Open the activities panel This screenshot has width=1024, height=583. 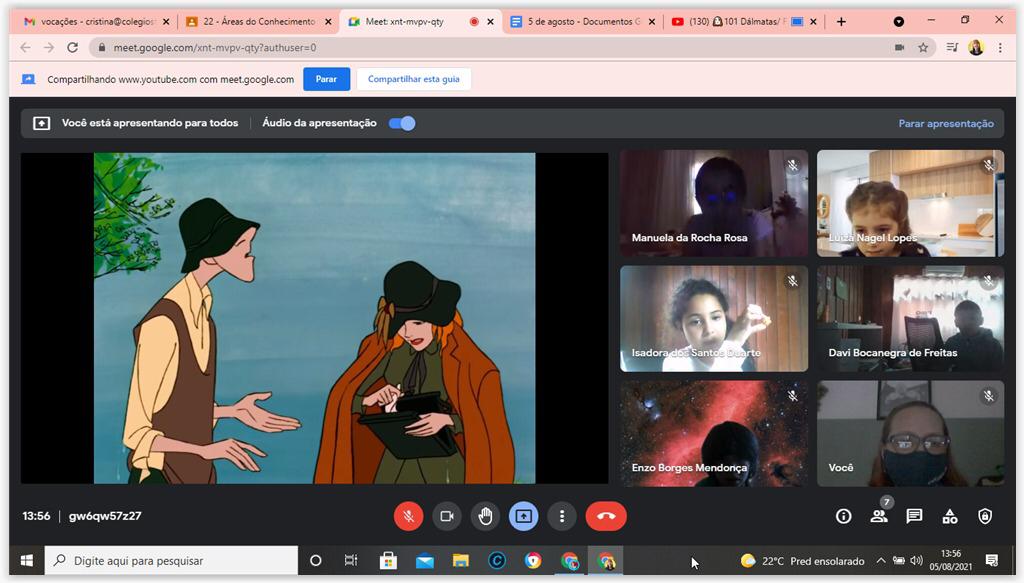[950, 516]
